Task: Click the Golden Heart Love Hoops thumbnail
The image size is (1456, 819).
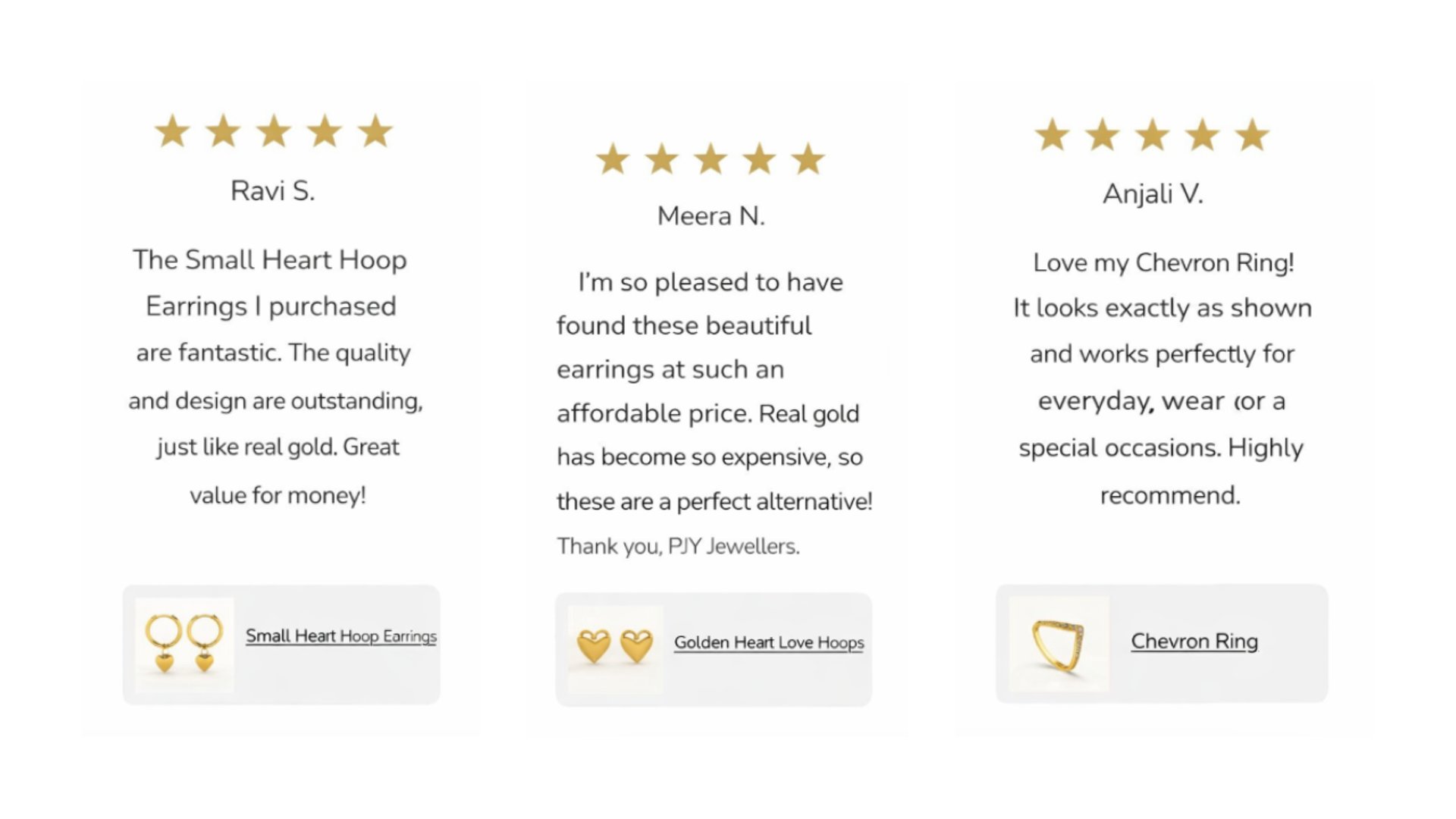Action: click(x=615, y=647)
